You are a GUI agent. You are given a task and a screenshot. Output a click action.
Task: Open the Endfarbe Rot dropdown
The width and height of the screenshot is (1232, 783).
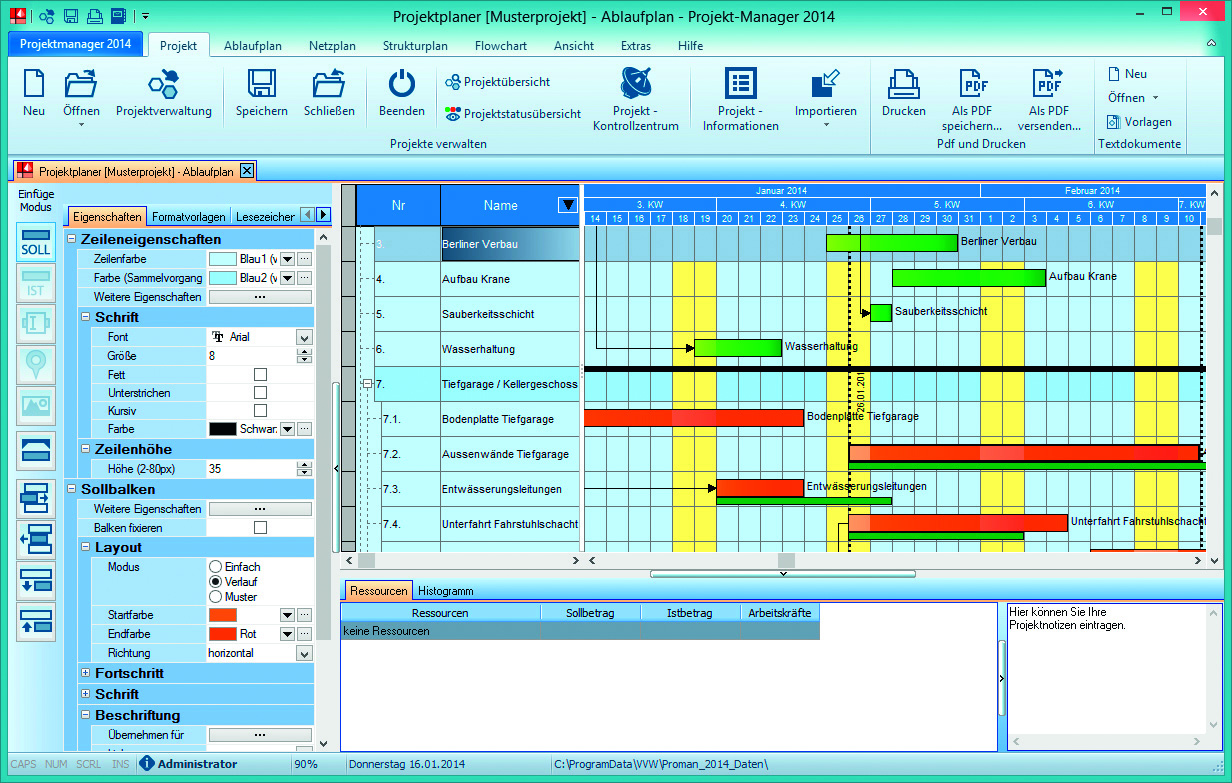[287, 634]
